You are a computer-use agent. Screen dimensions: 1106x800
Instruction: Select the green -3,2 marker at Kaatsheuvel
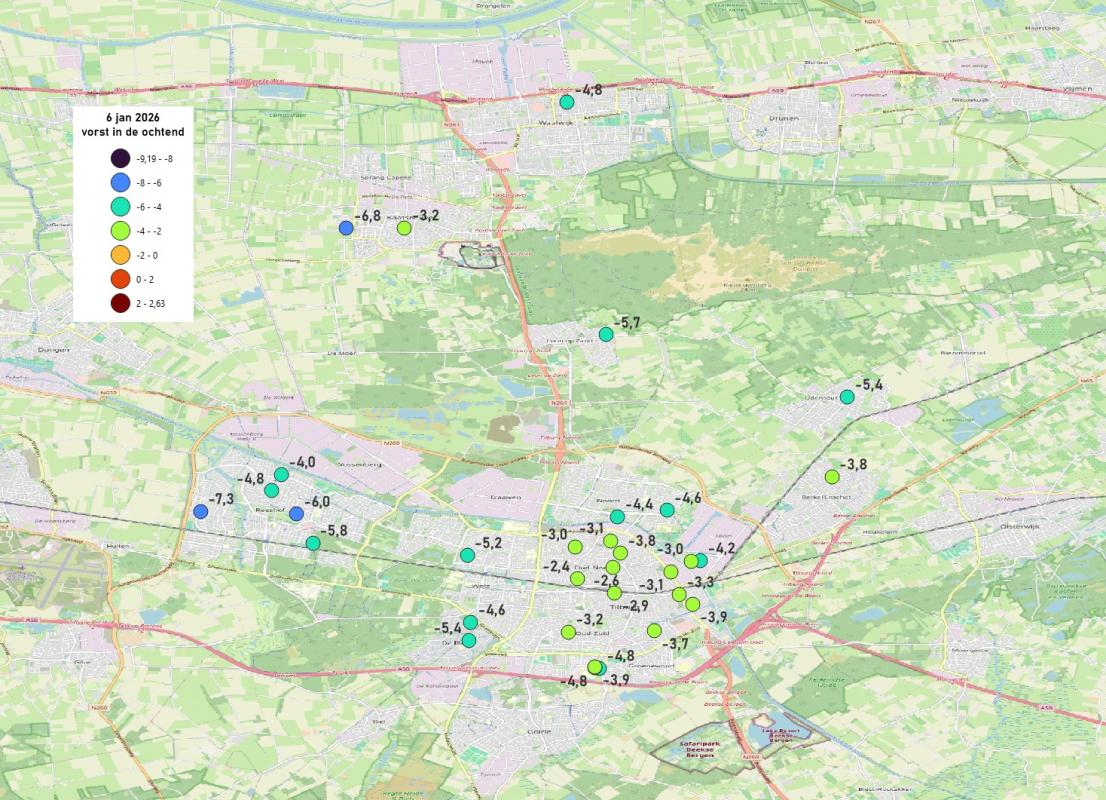tap(404, 228)
